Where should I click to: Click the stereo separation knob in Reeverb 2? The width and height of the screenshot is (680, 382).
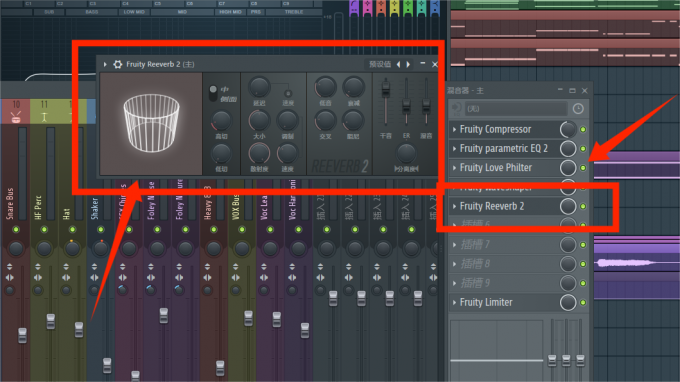406,153
